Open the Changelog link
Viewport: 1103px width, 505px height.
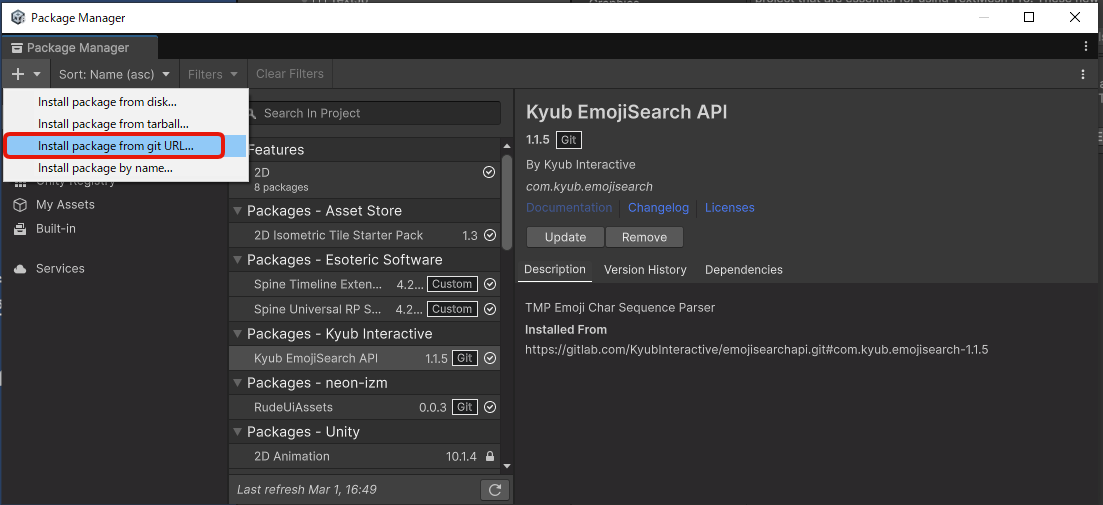(x=658, y=207)
